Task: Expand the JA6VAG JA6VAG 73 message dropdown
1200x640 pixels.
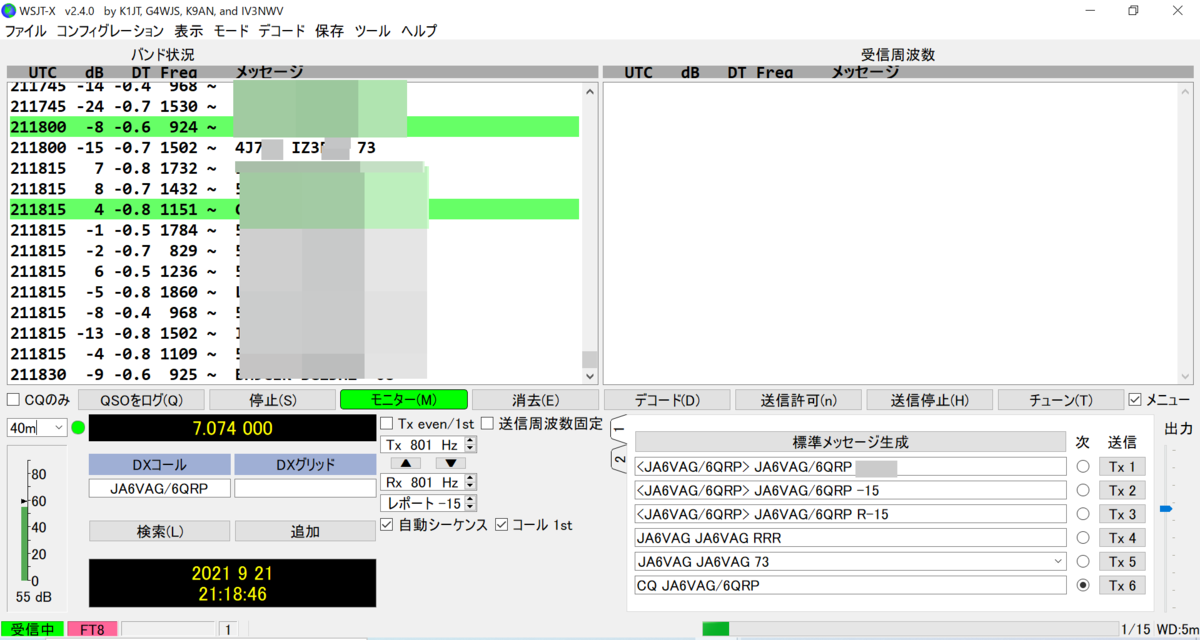Action: tap(1058, 562)
